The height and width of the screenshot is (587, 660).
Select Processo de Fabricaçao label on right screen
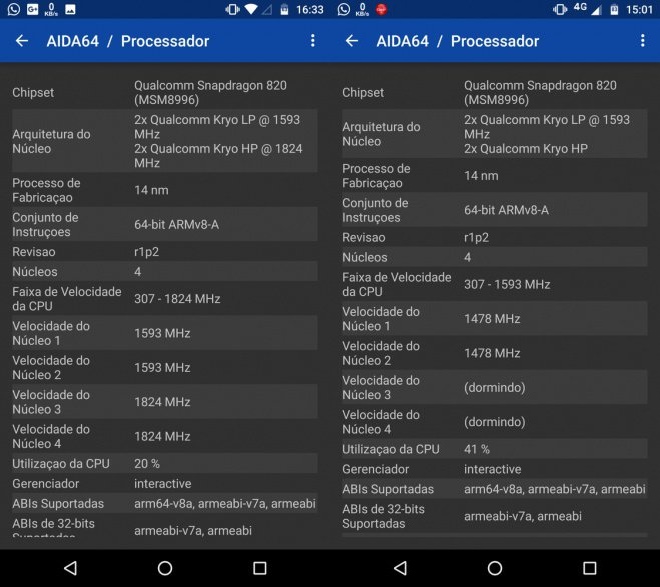pyautogui.click(x=376, y=176)
